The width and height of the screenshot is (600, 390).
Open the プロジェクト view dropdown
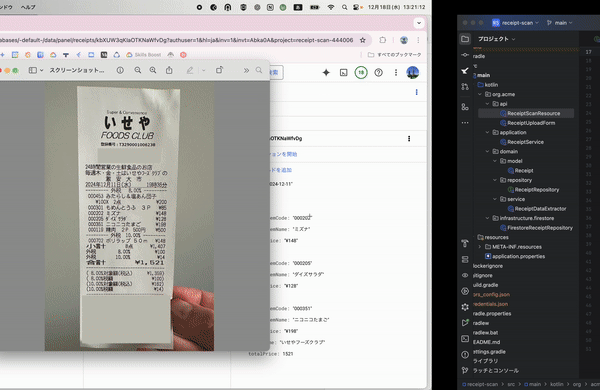(x=496, y=39)
